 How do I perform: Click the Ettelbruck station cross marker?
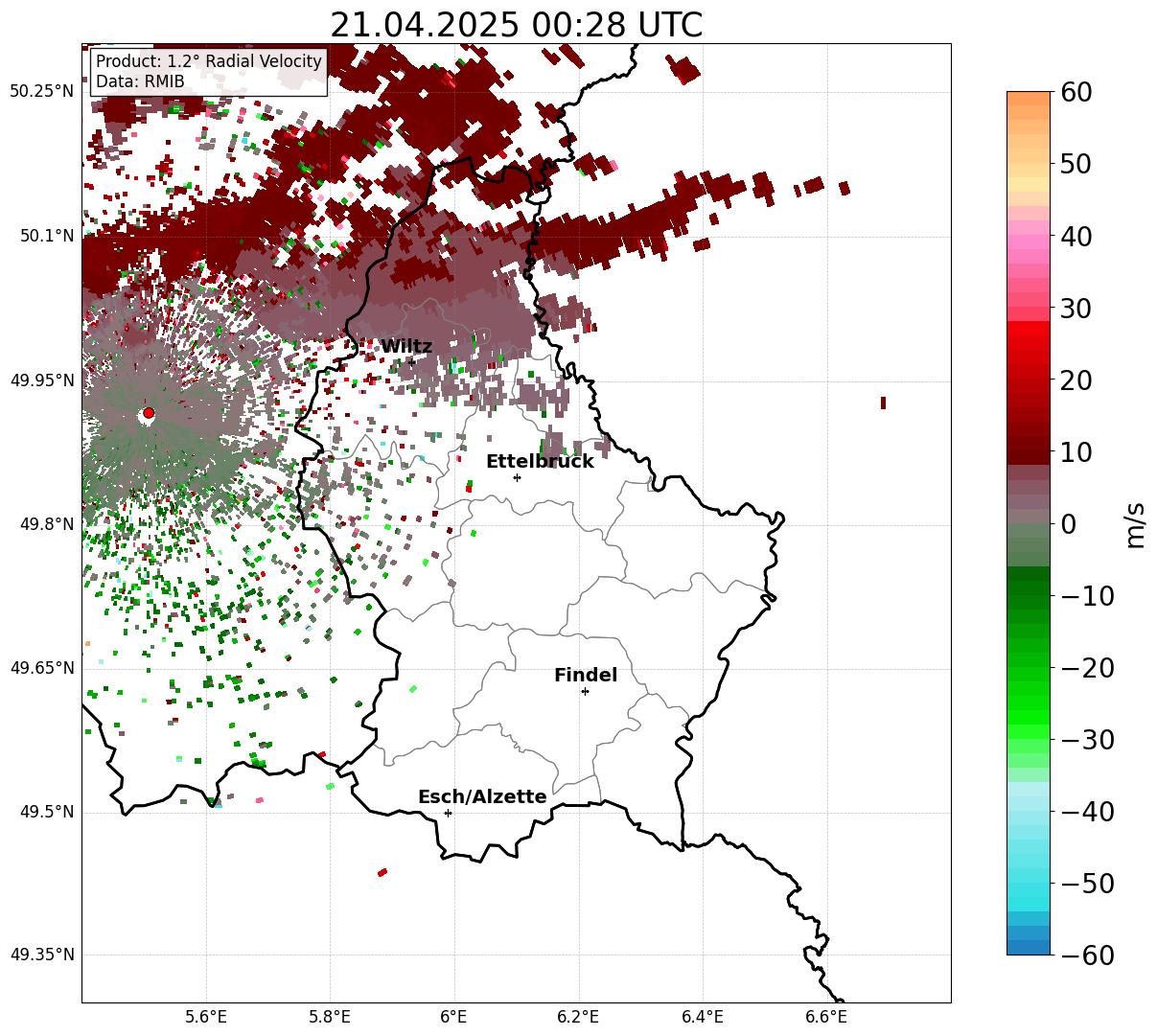pos(518,477)
